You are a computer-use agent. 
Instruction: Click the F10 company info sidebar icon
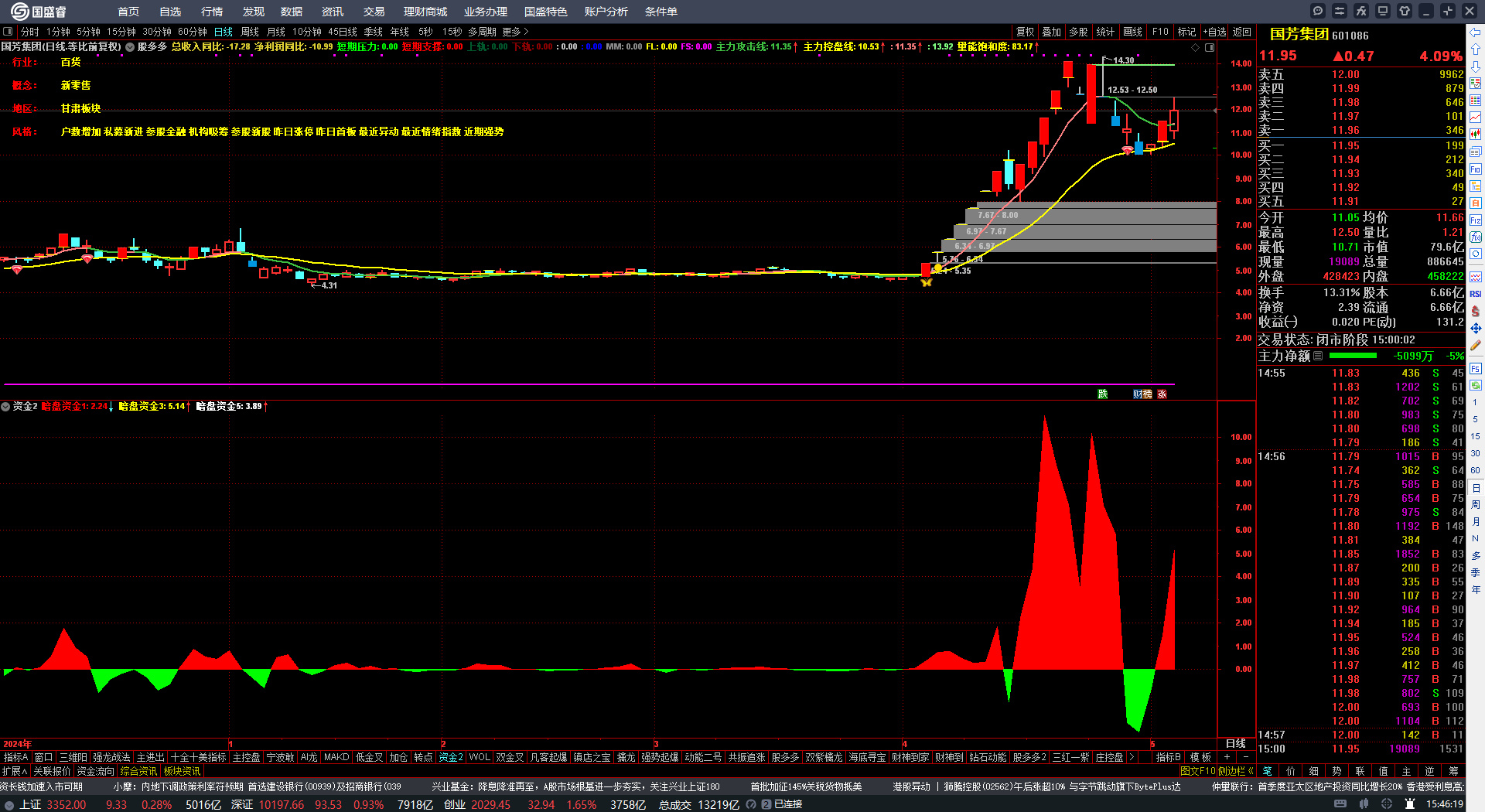tap(1476, 169)
